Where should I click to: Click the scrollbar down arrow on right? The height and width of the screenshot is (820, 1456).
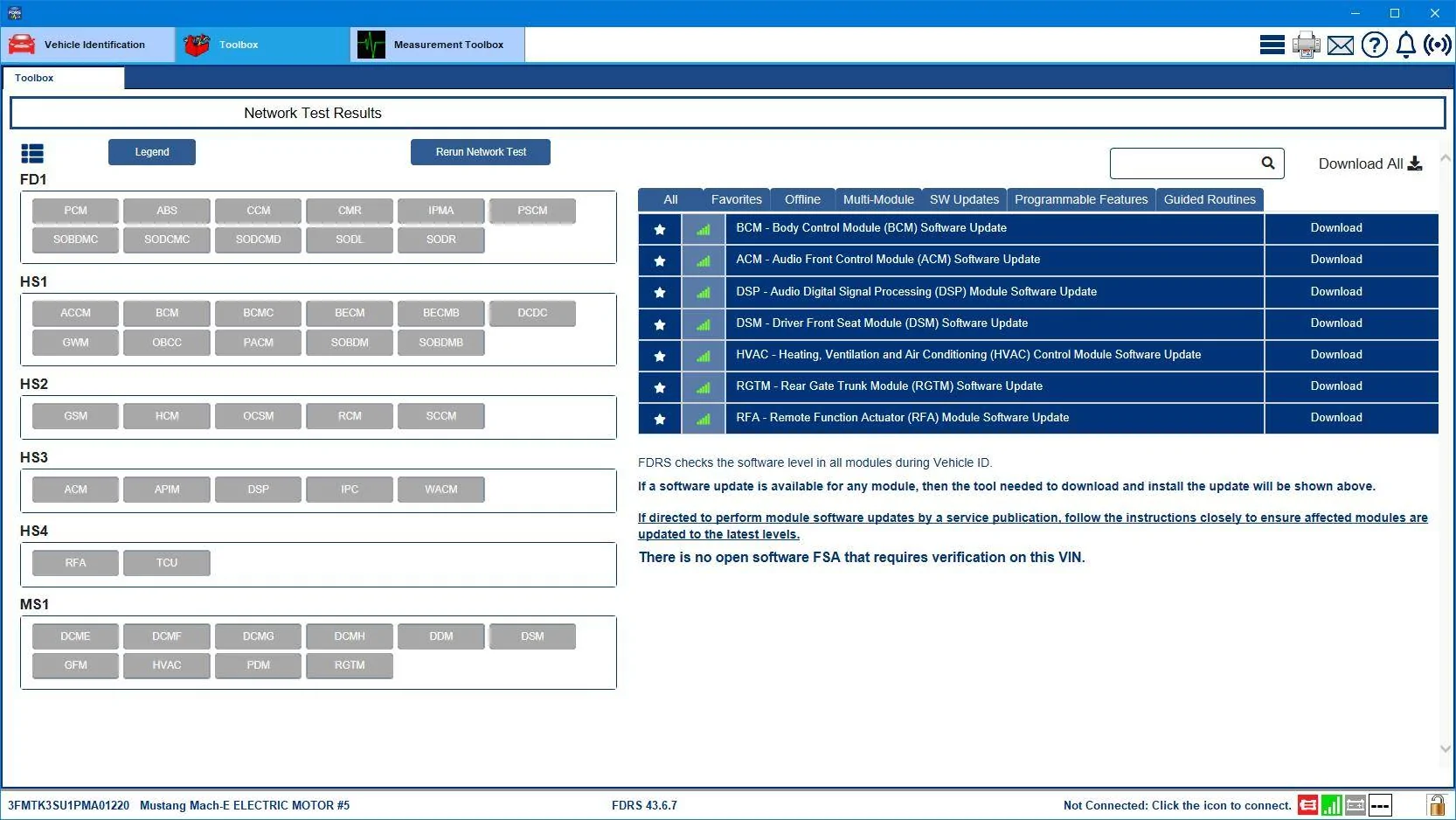pyautogui.click(x=1446, y=748)
